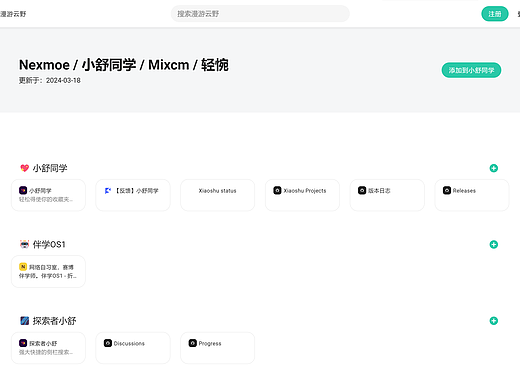This screenshot has height=390, width=520.
Task: Click the robot icon beside 伴学OS1 heading
Action: pos(24,244)
